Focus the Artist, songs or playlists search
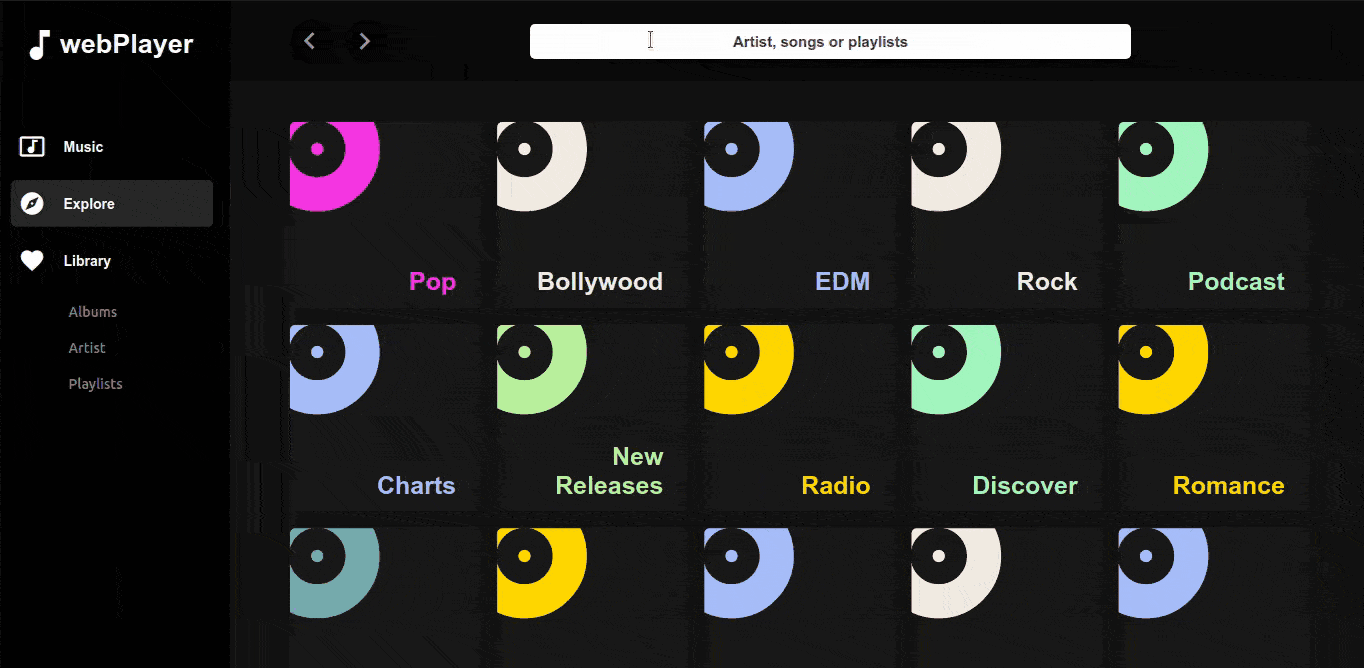The width and height of the screenshot is (1364, 668). pyautogui.click(x=830, y=42)
